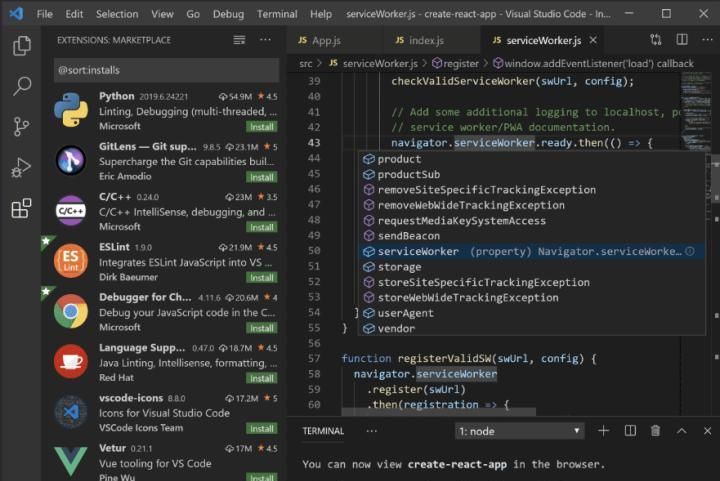
Task: Click the kill terminal trash icon
Action: pyautogui.click(x=655, y=431)
